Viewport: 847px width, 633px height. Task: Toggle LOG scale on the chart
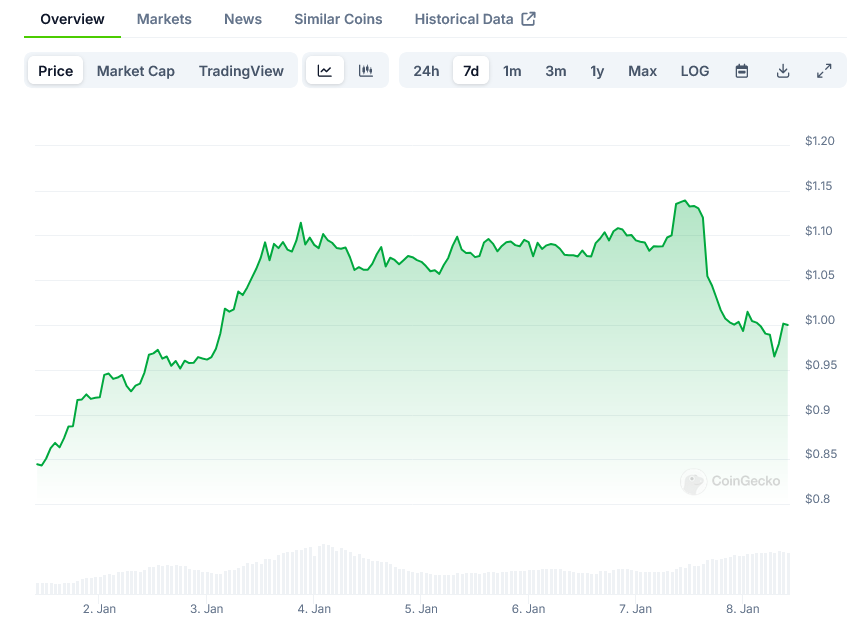[695, 71]
